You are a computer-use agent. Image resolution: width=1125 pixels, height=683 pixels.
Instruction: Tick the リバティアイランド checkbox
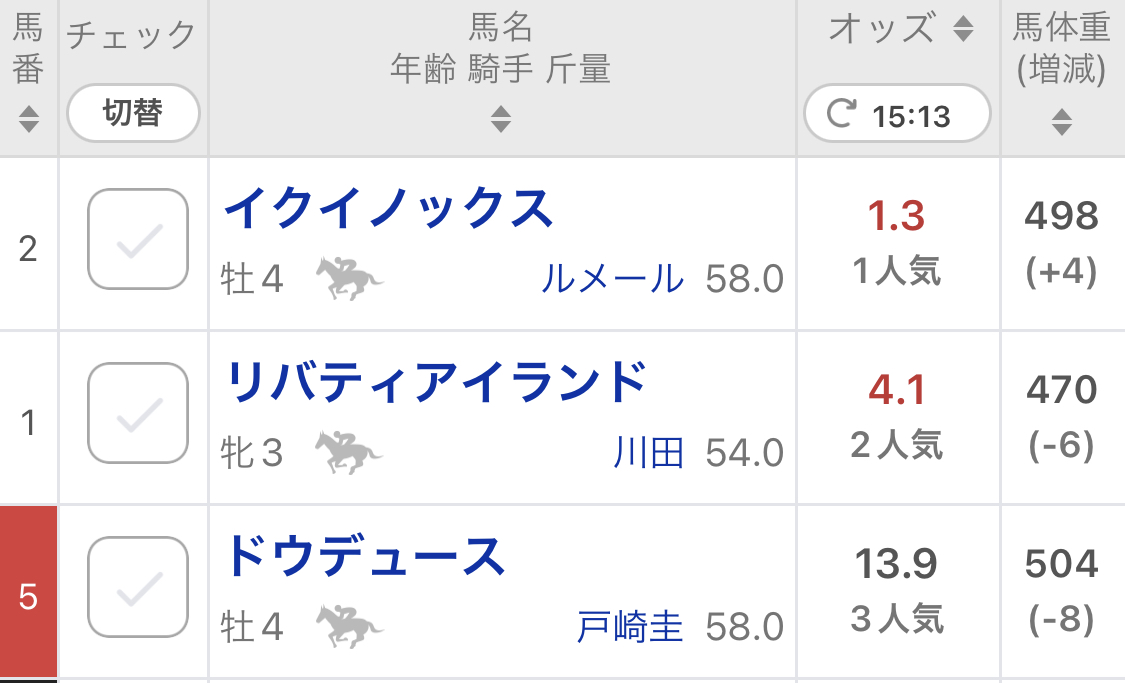tap(138, 414)
